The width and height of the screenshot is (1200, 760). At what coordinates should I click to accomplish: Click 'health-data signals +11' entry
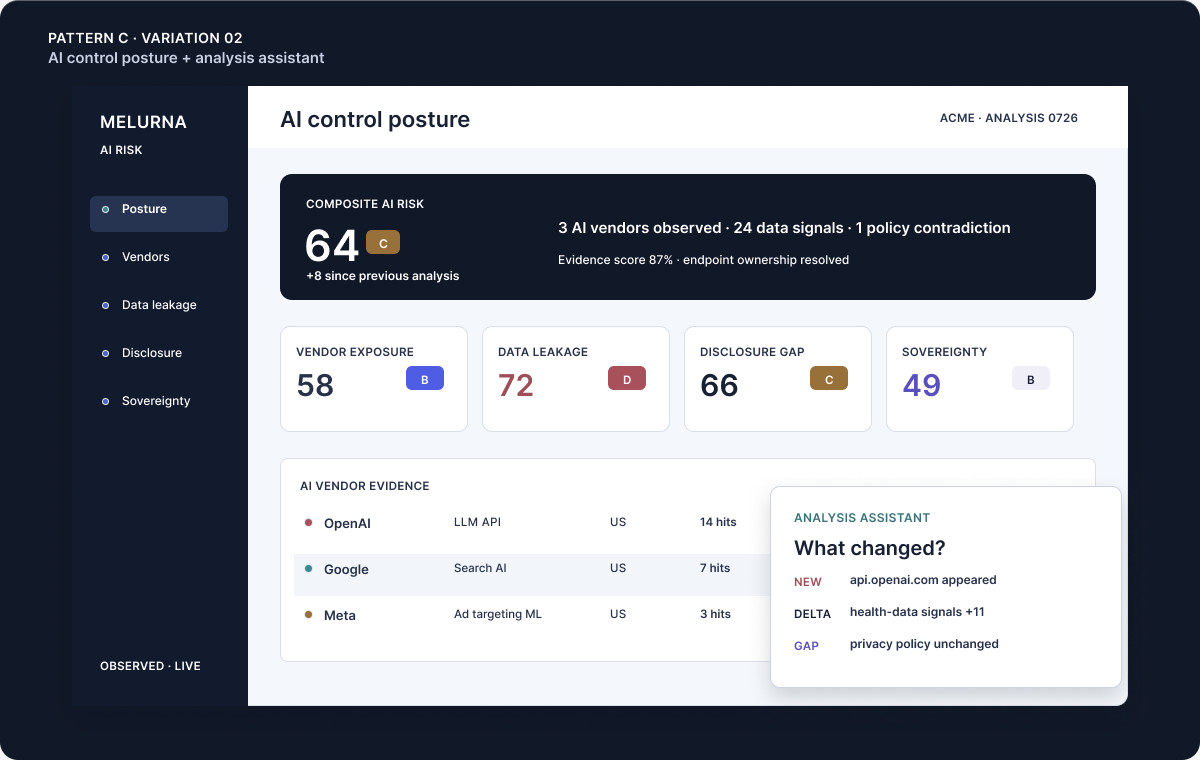tap(917, 612)
